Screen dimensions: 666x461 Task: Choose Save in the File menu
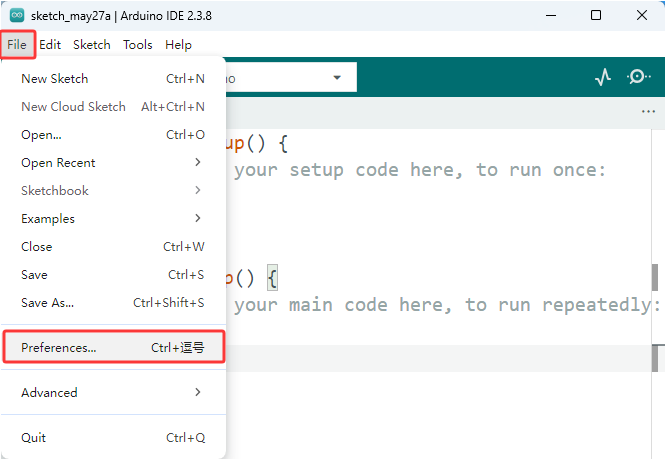[x=113, y=275]
